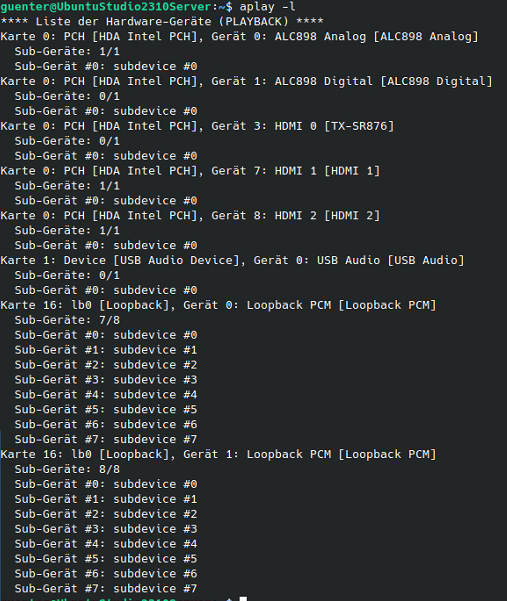Click the 'aplay -l' command text
Viewport: 507px width, 601px height.
[267, 7]
